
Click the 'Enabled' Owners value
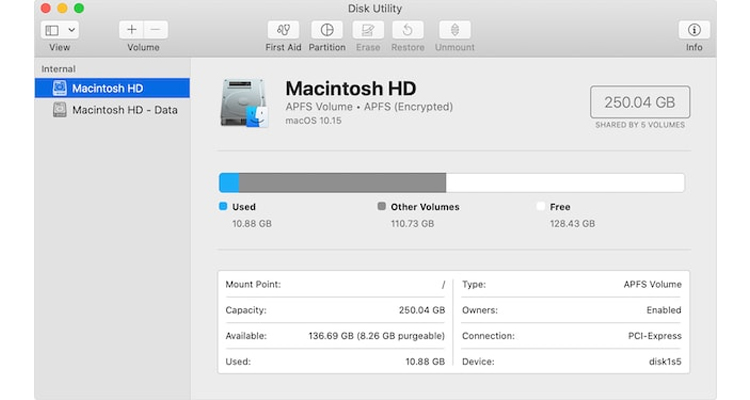(664, 310)
